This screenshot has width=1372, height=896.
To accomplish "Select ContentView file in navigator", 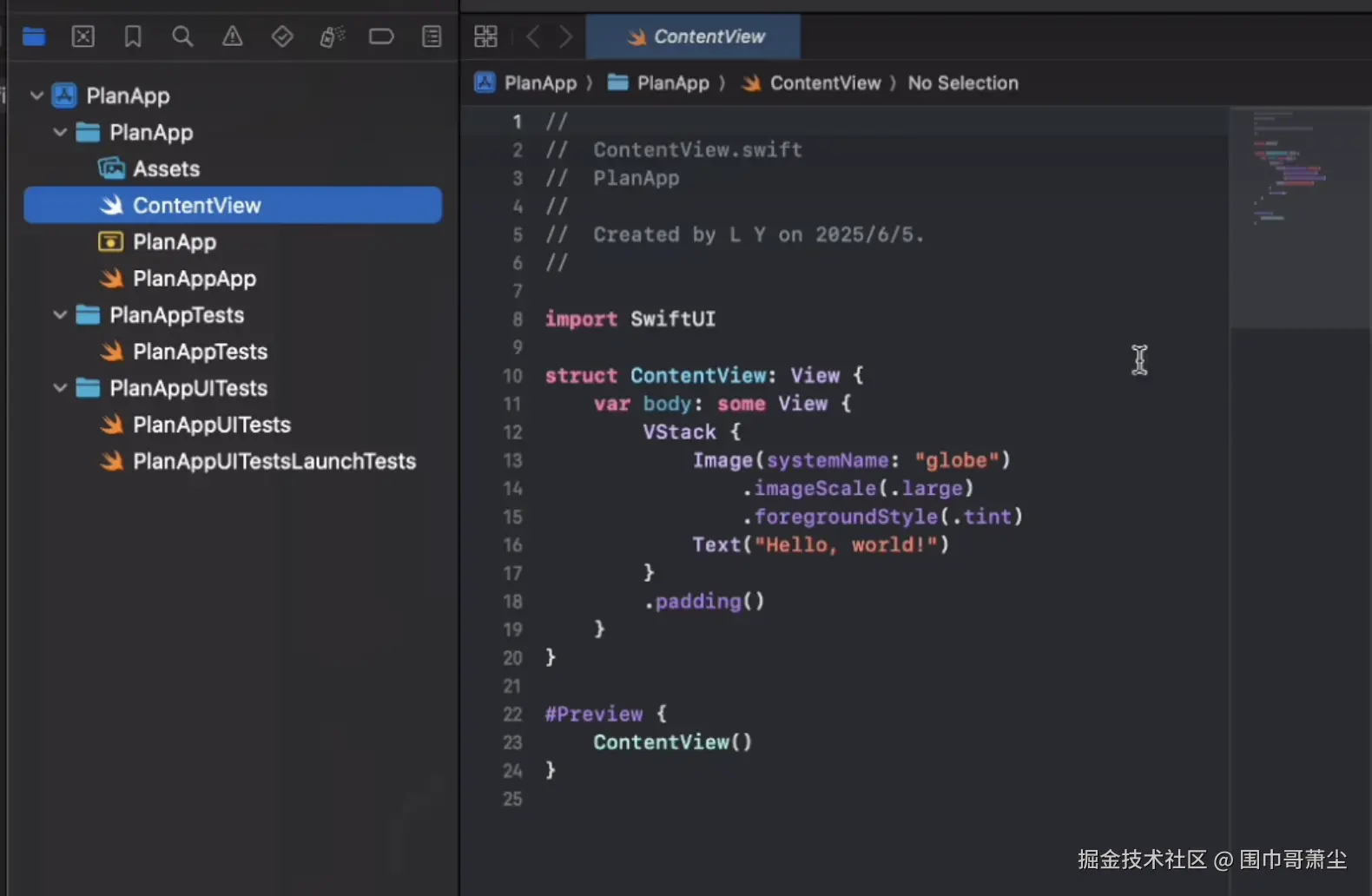I will [x=233, y=205].
